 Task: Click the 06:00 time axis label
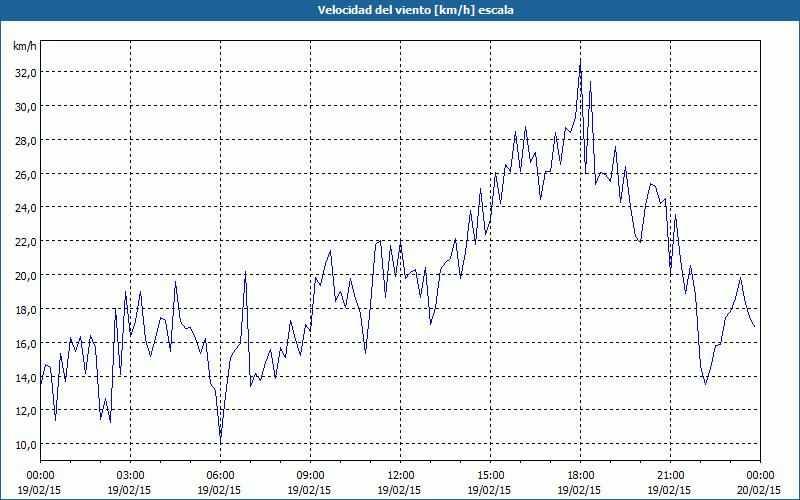(x=220, y=476)
